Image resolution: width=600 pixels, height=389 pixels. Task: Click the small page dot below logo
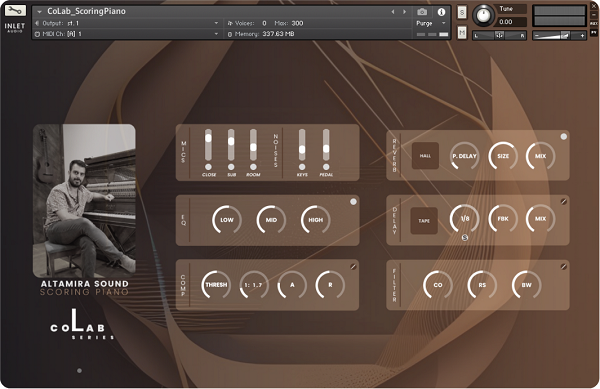tap(79, 371)
